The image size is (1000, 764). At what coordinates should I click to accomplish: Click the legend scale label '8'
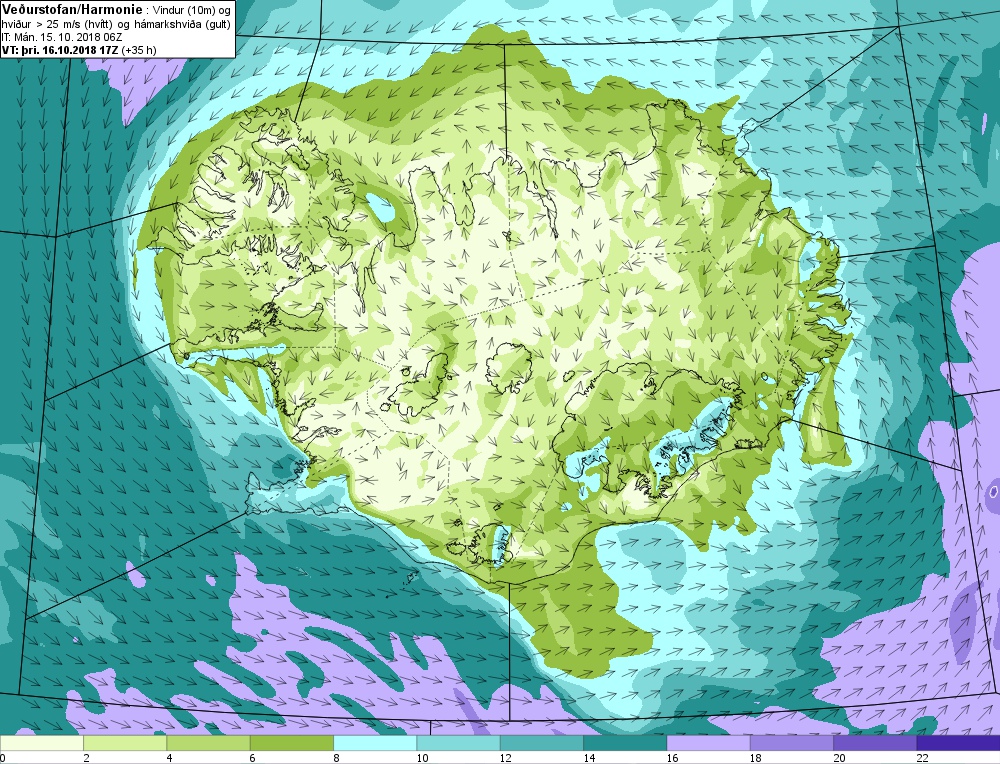click(x=336, y=758)
